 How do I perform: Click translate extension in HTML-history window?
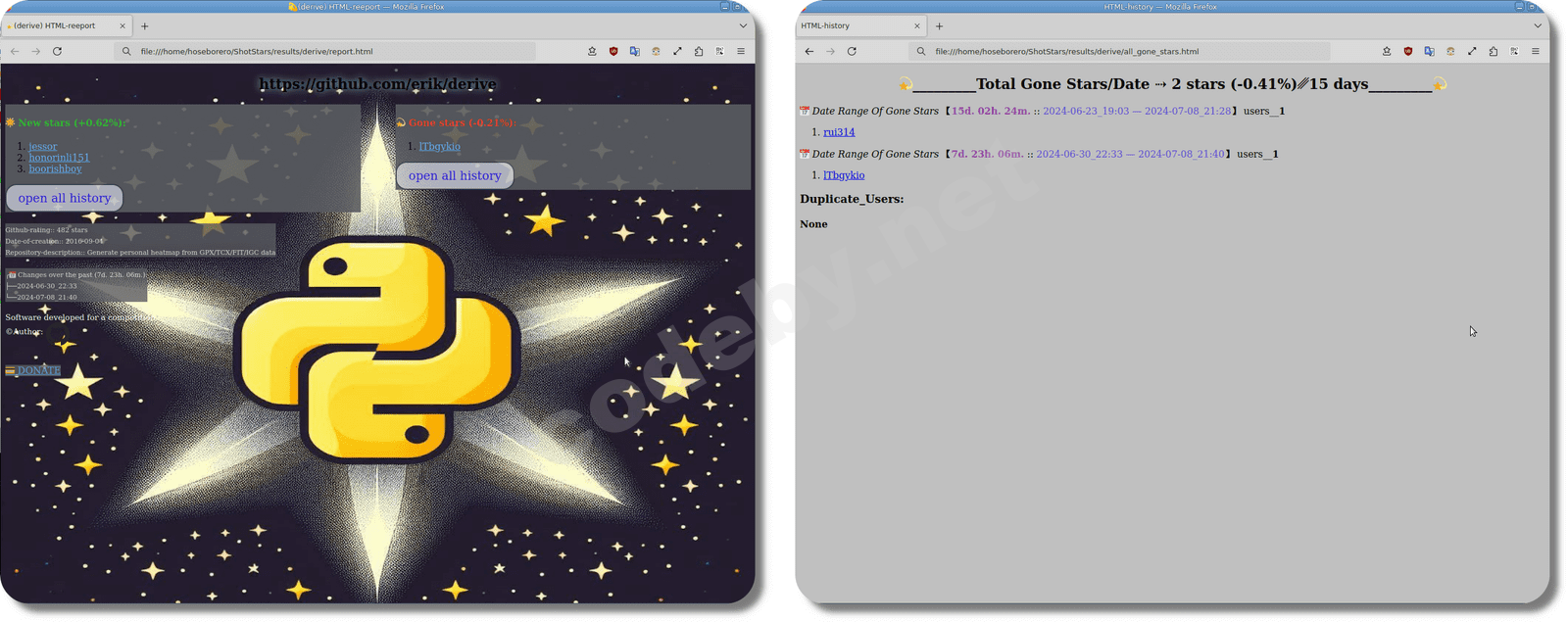pyautogui.click(x=1430, y=51)
